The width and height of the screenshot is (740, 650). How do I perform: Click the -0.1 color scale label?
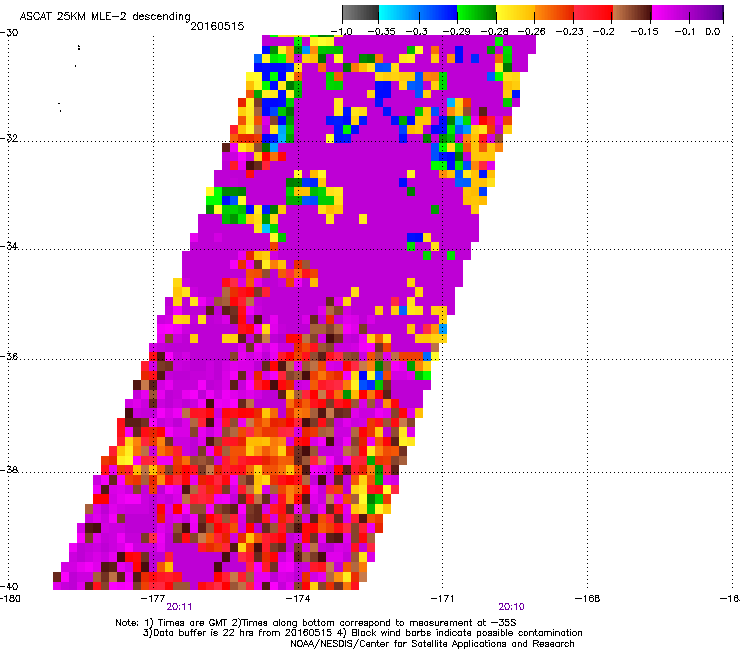point(685,32)
